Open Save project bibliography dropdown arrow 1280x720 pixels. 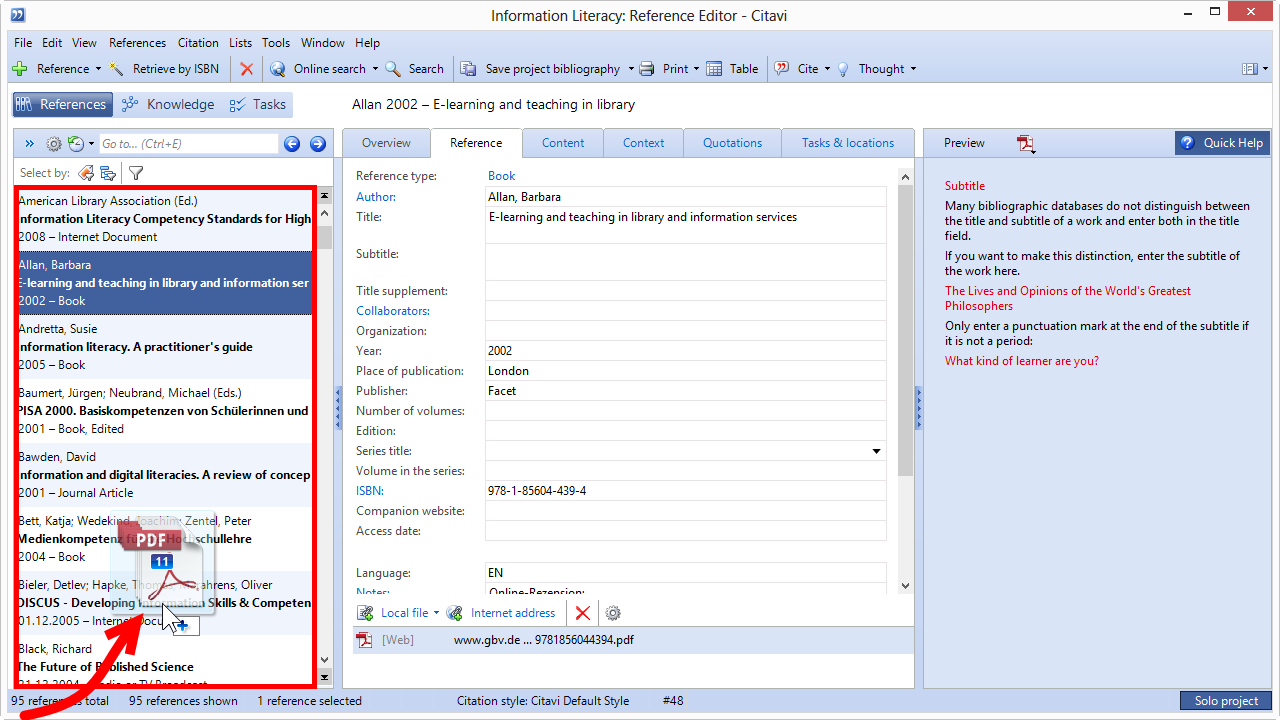631,69
